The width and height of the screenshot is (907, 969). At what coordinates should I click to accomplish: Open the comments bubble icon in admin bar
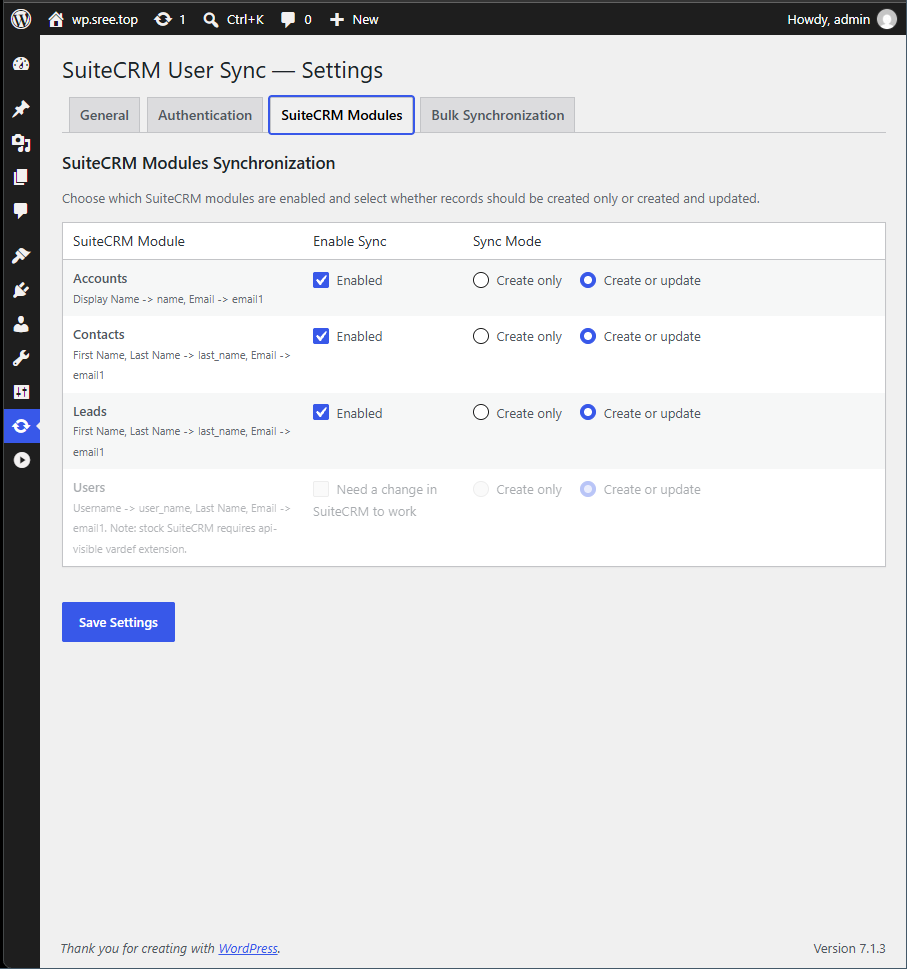point(288,20)
